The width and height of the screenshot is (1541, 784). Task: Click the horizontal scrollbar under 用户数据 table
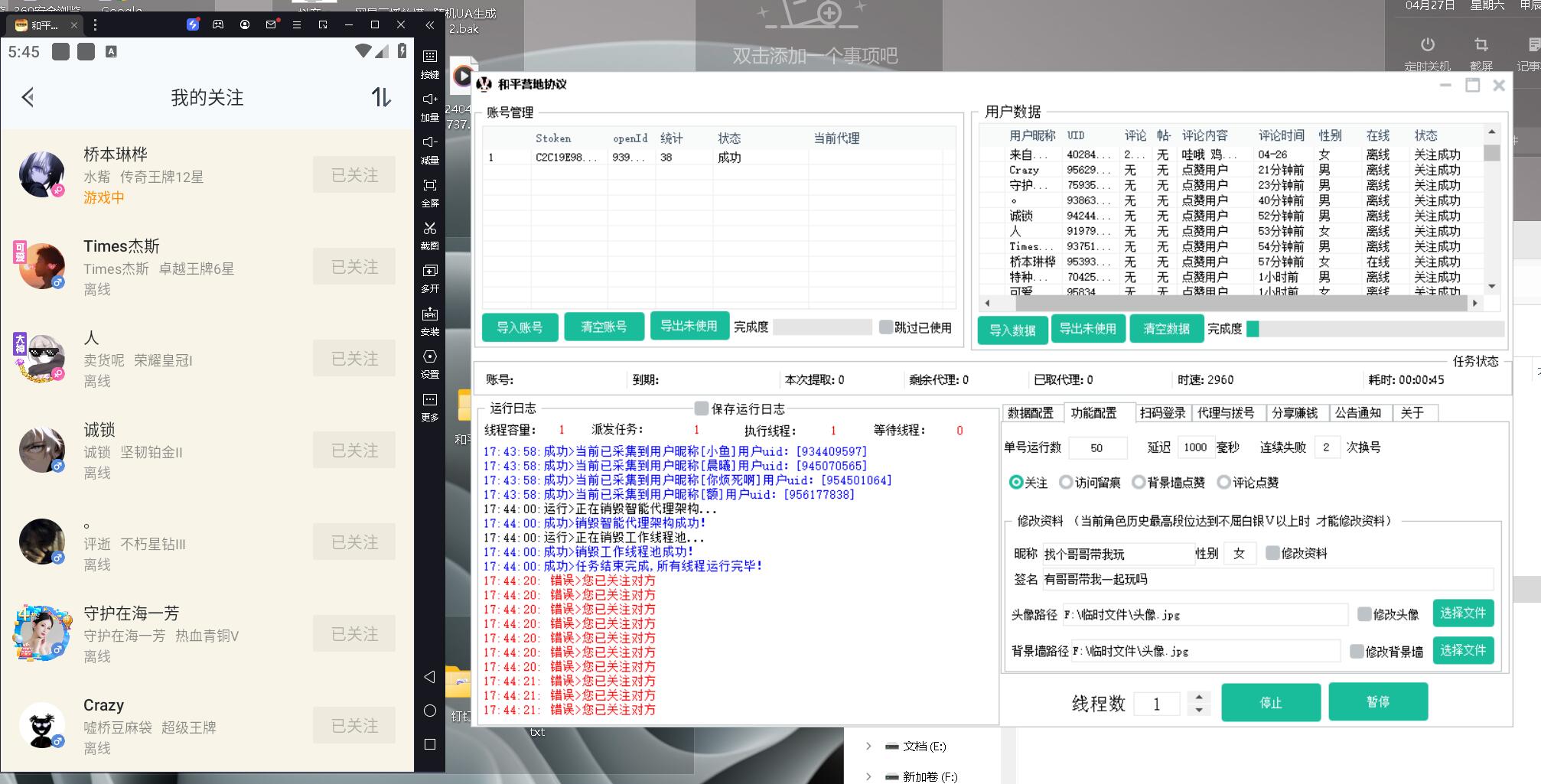click(x=1224, y=303)
